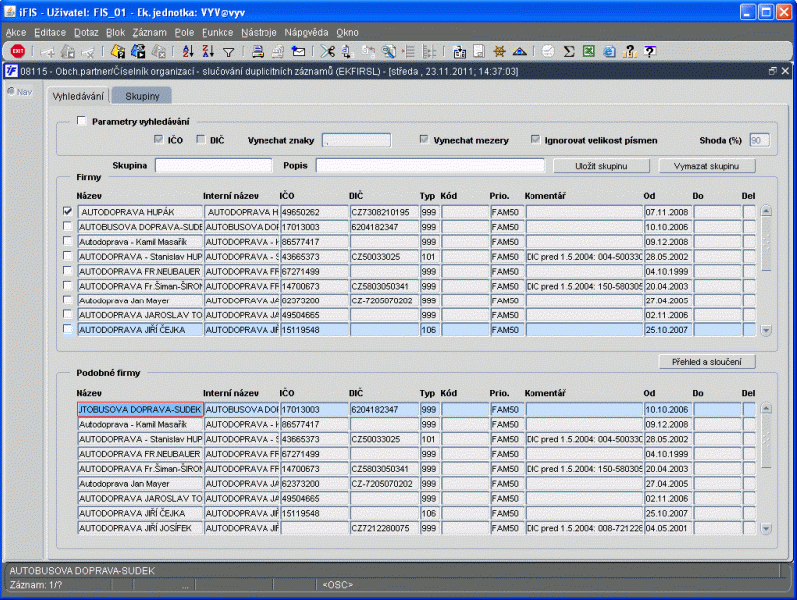Click the magnifier search icon in toolbar
This screenshot has height=600, width=797.
[x=389, y=51]
